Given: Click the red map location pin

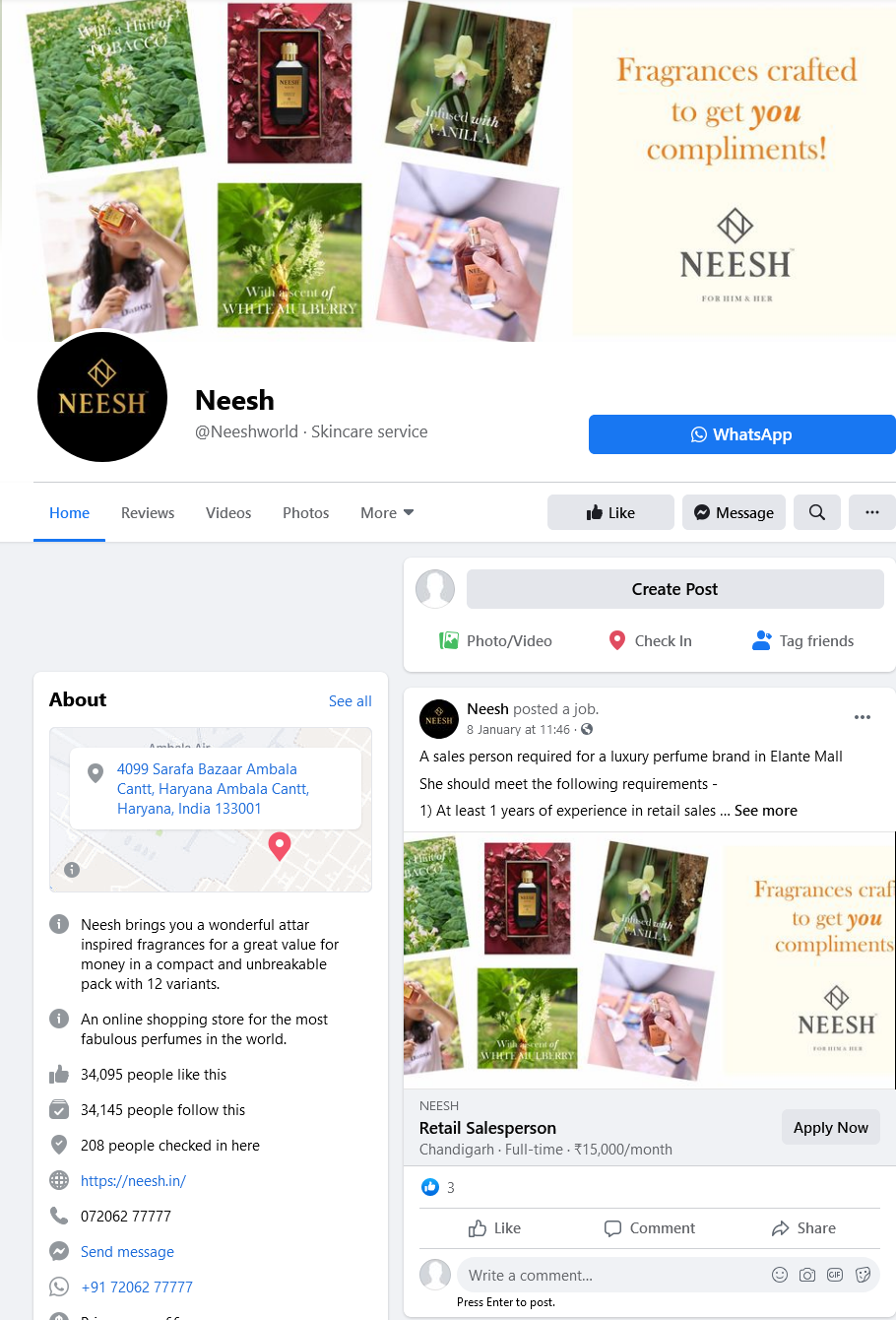Looking at the screenshot, I should coord(280,845).
